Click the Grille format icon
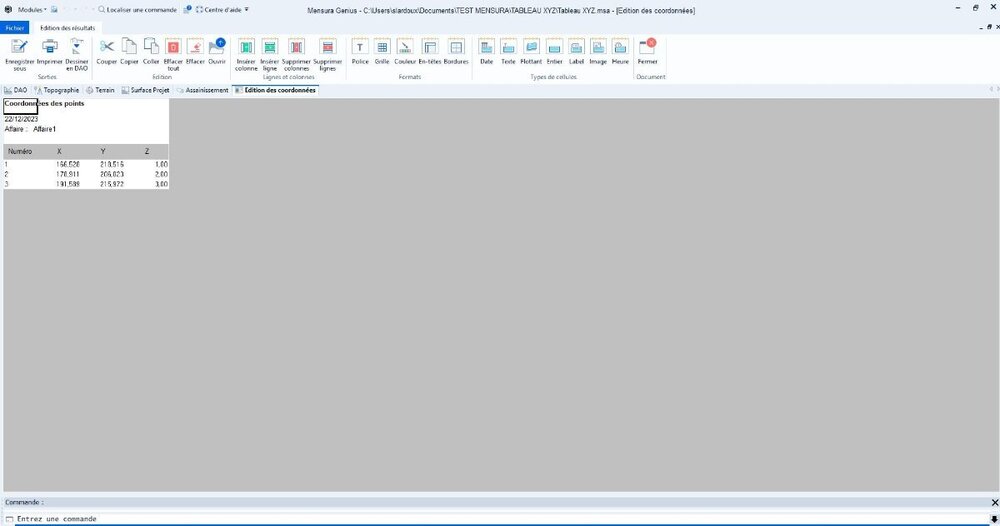1000x526 pixels. coord(382,47)
